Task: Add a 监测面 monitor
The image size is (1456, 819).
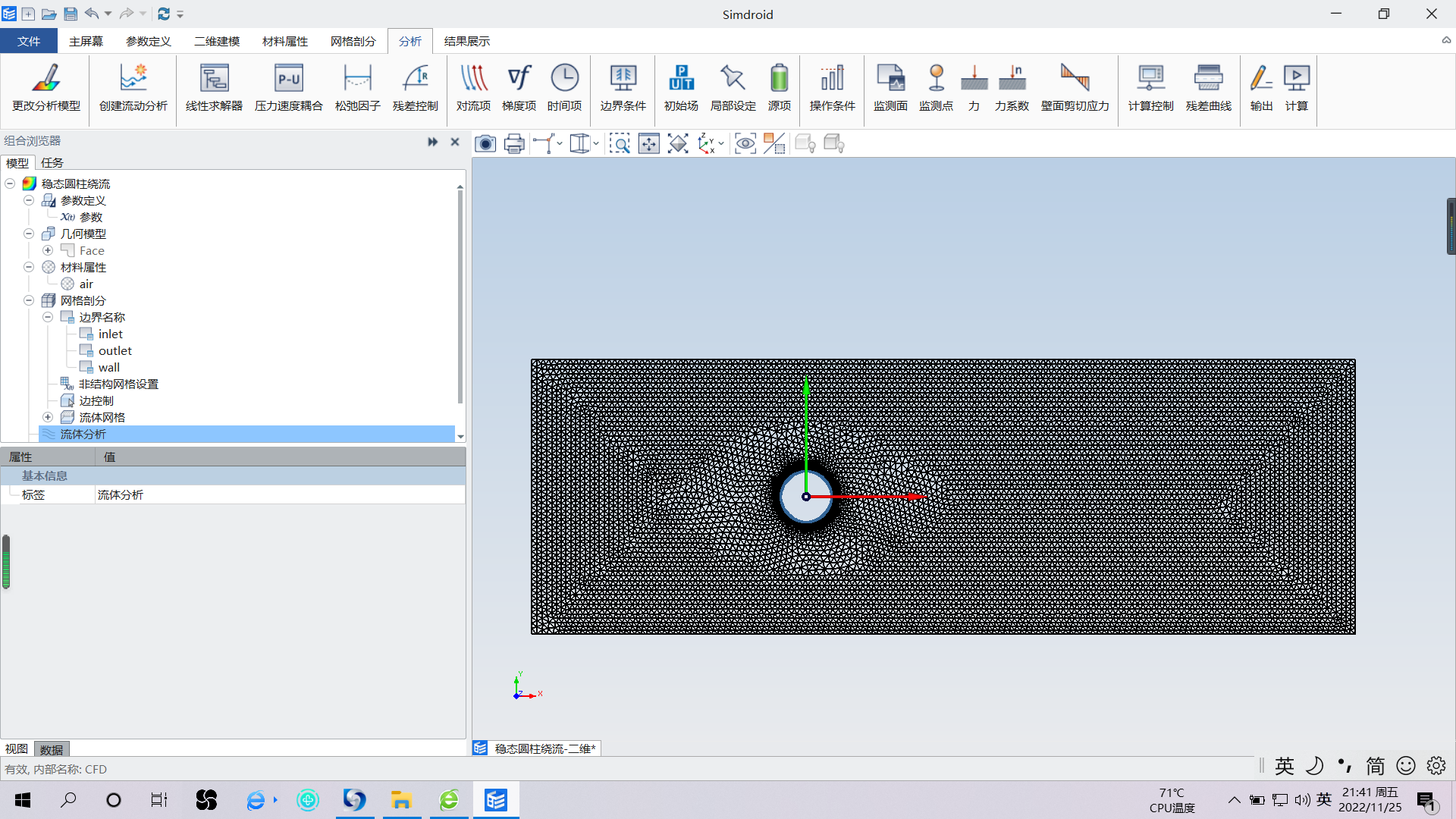Action: point(890,88)
